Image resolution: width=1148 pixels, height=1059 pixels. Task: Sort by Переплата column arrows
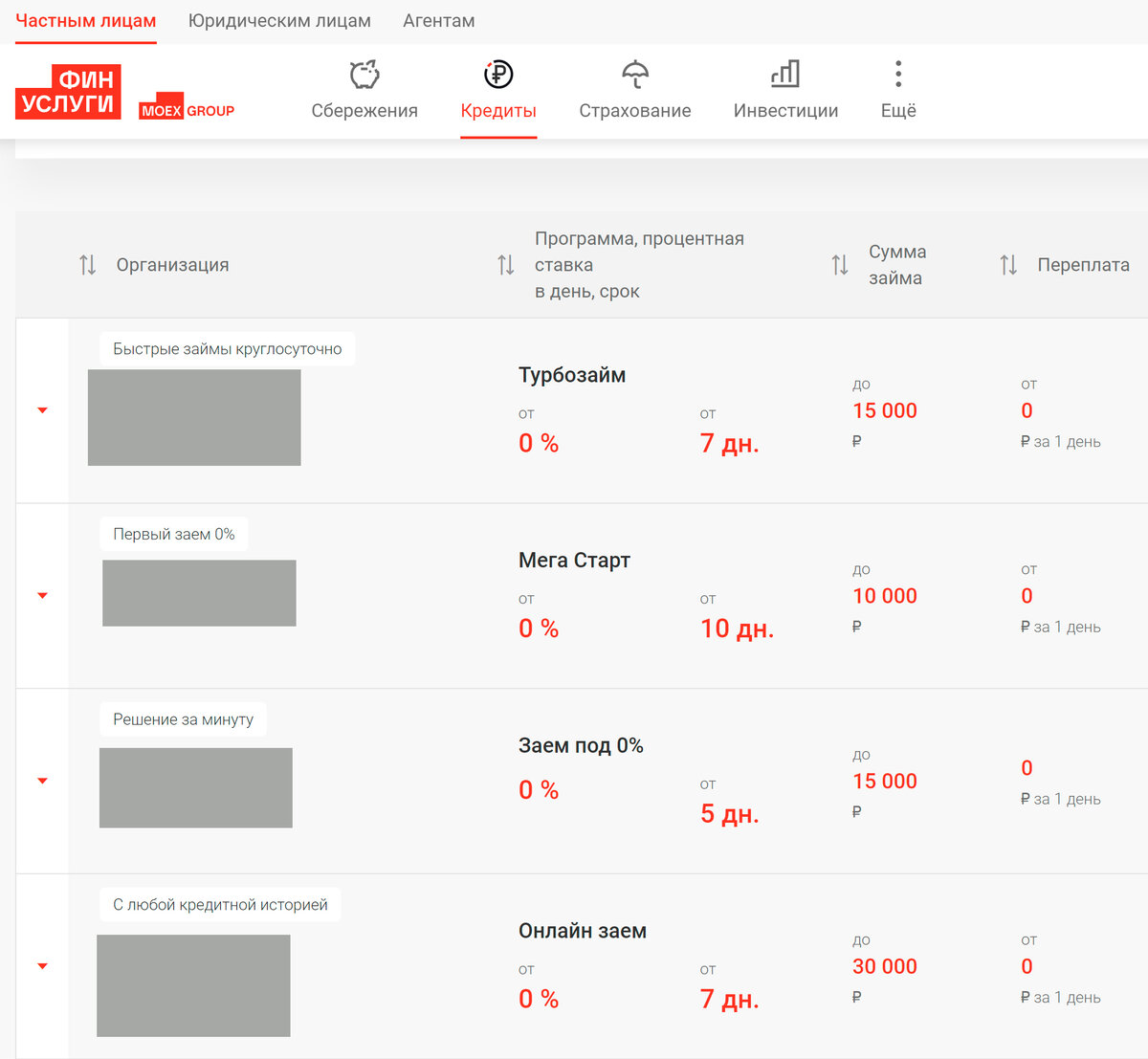click(x=1008, y=265)
